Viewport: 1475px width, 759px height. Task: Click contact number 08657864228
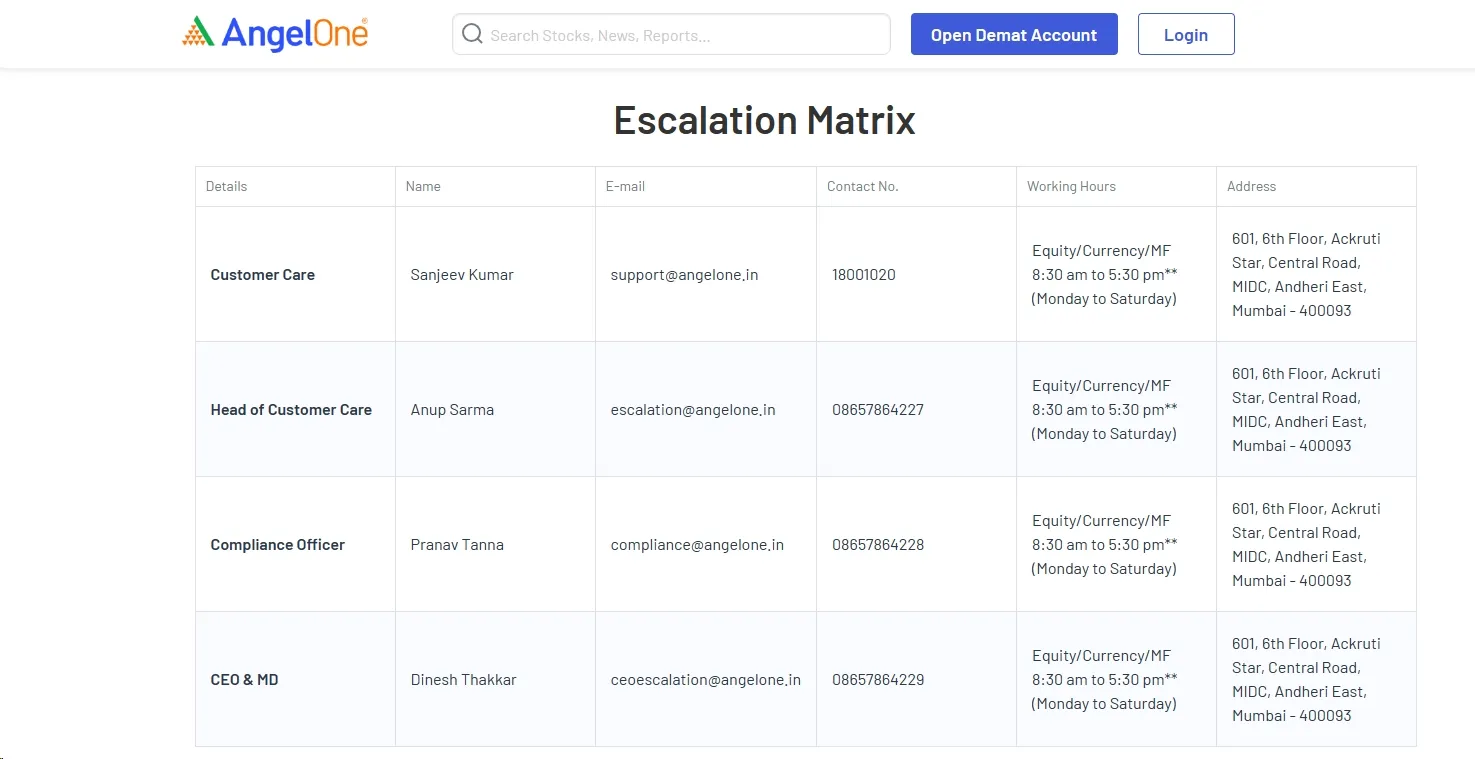(x=878, y=545)
